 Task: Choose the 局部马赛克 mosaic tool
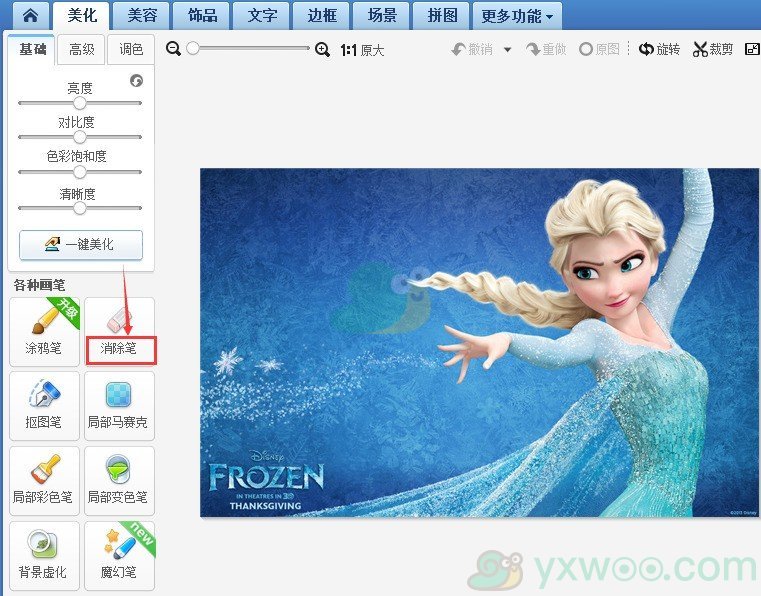119,405
